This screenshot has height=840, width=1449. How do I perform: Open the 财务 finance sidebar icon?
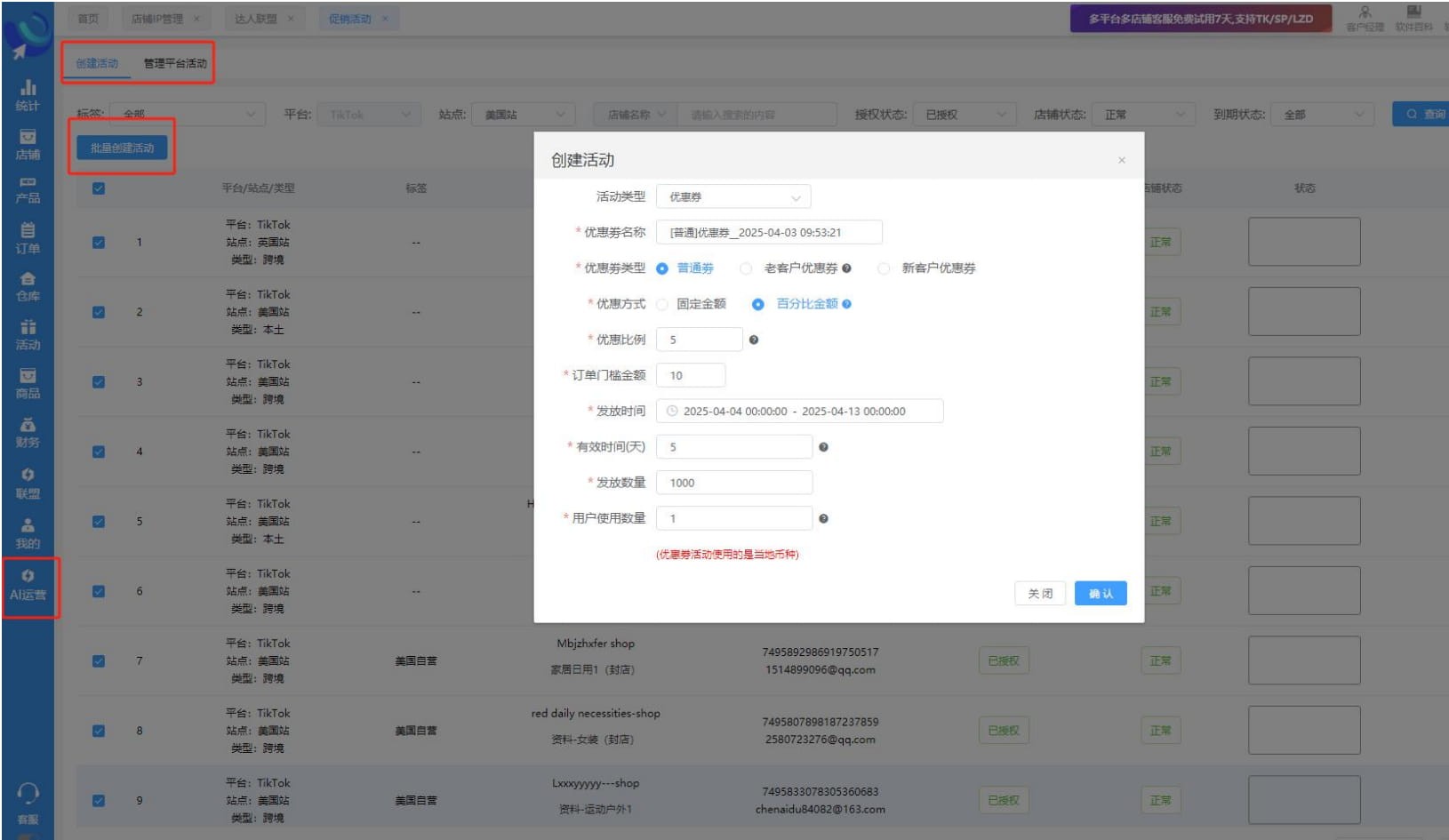pyautogui.click(x=28, y=432)
